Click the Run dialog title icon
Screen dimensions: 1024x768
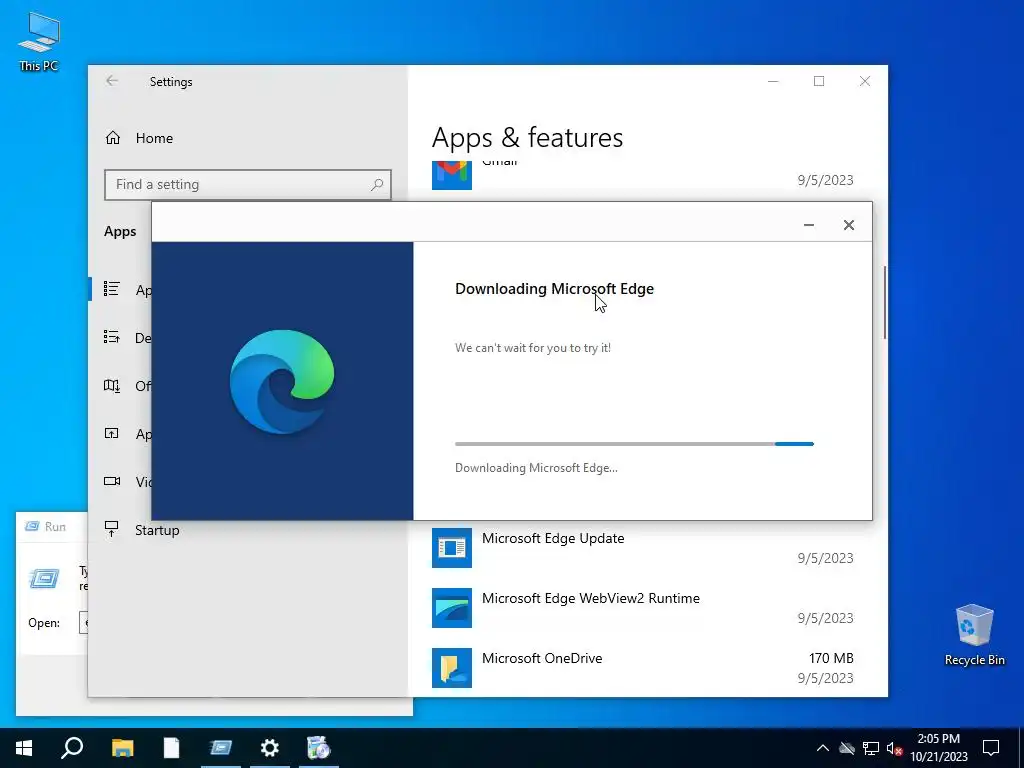click(x=31, y=526)
